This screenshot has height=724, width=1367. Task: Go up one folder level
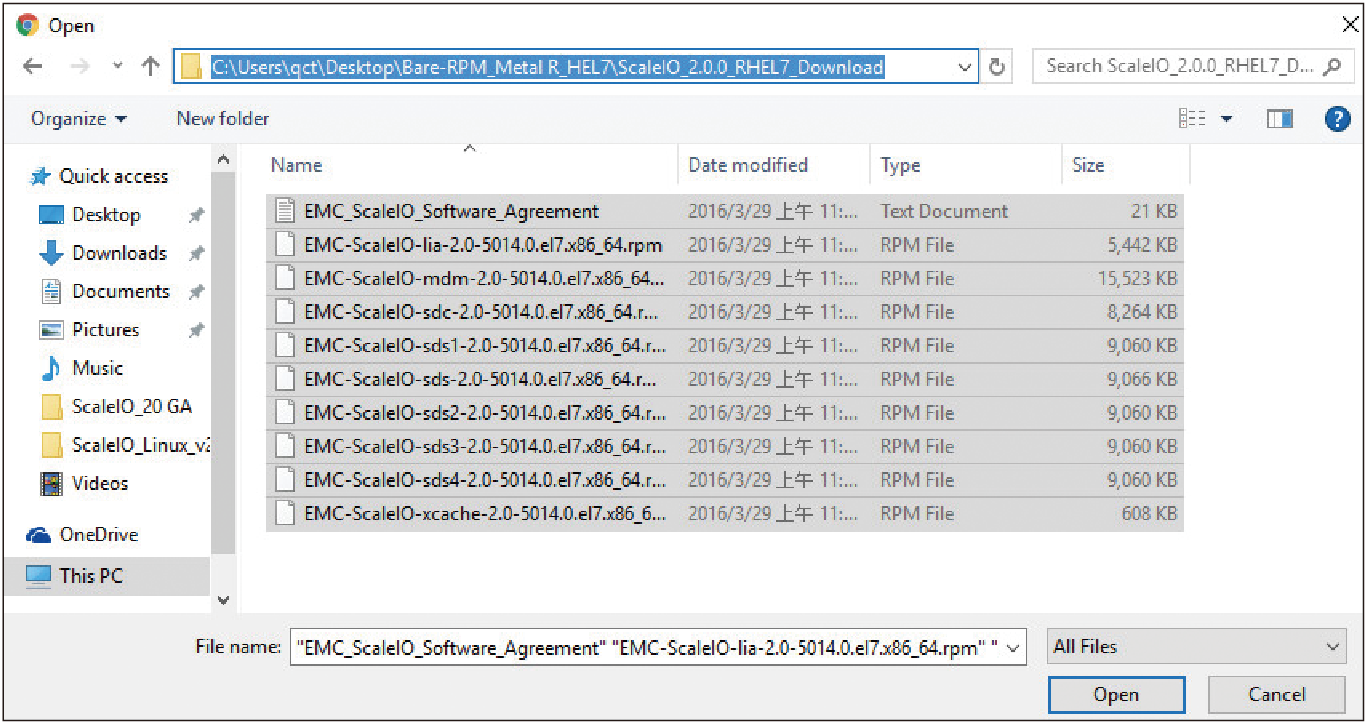[x=150, y=67]
